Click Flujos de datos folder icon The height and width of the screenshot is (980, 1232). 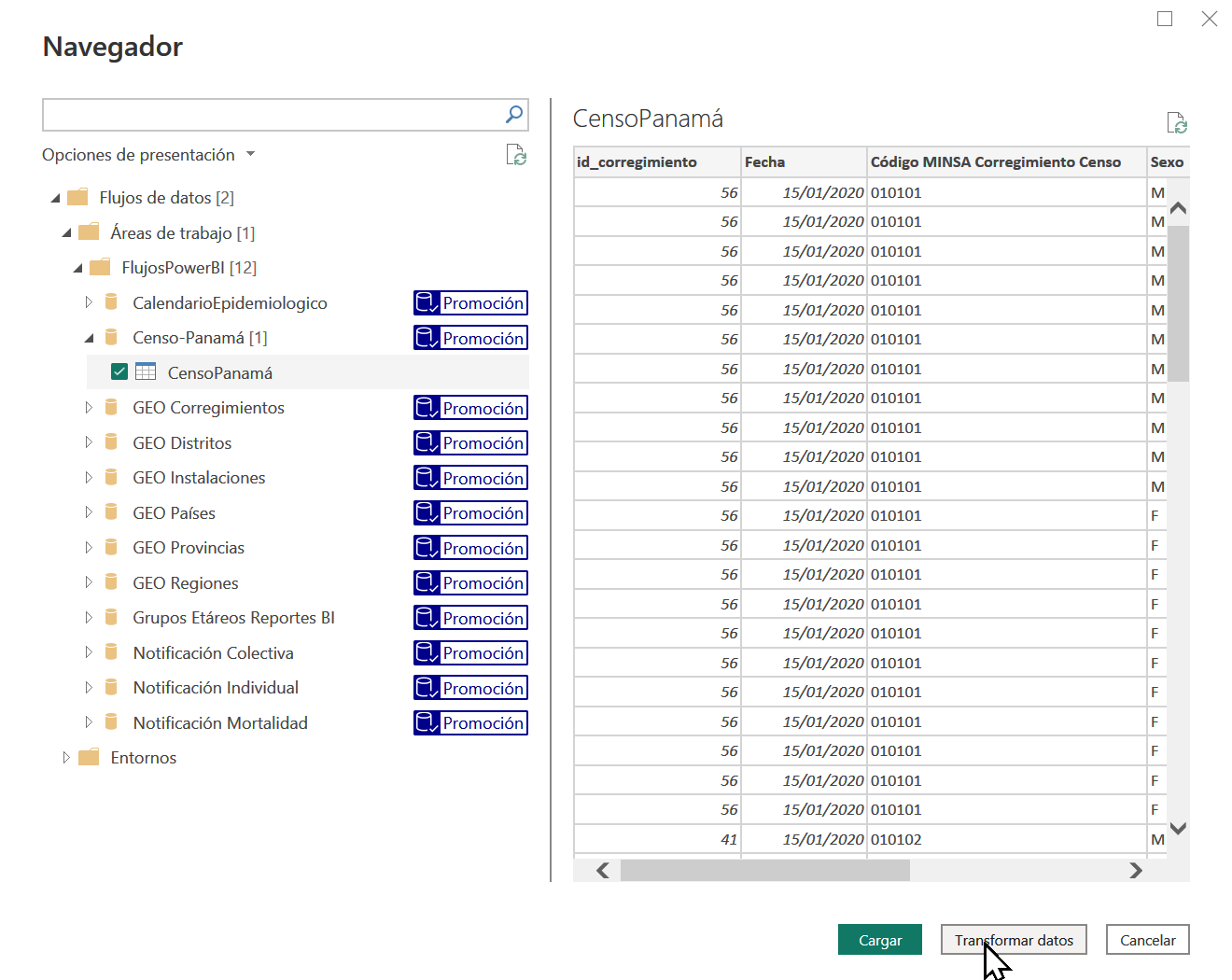coord(77,197)
